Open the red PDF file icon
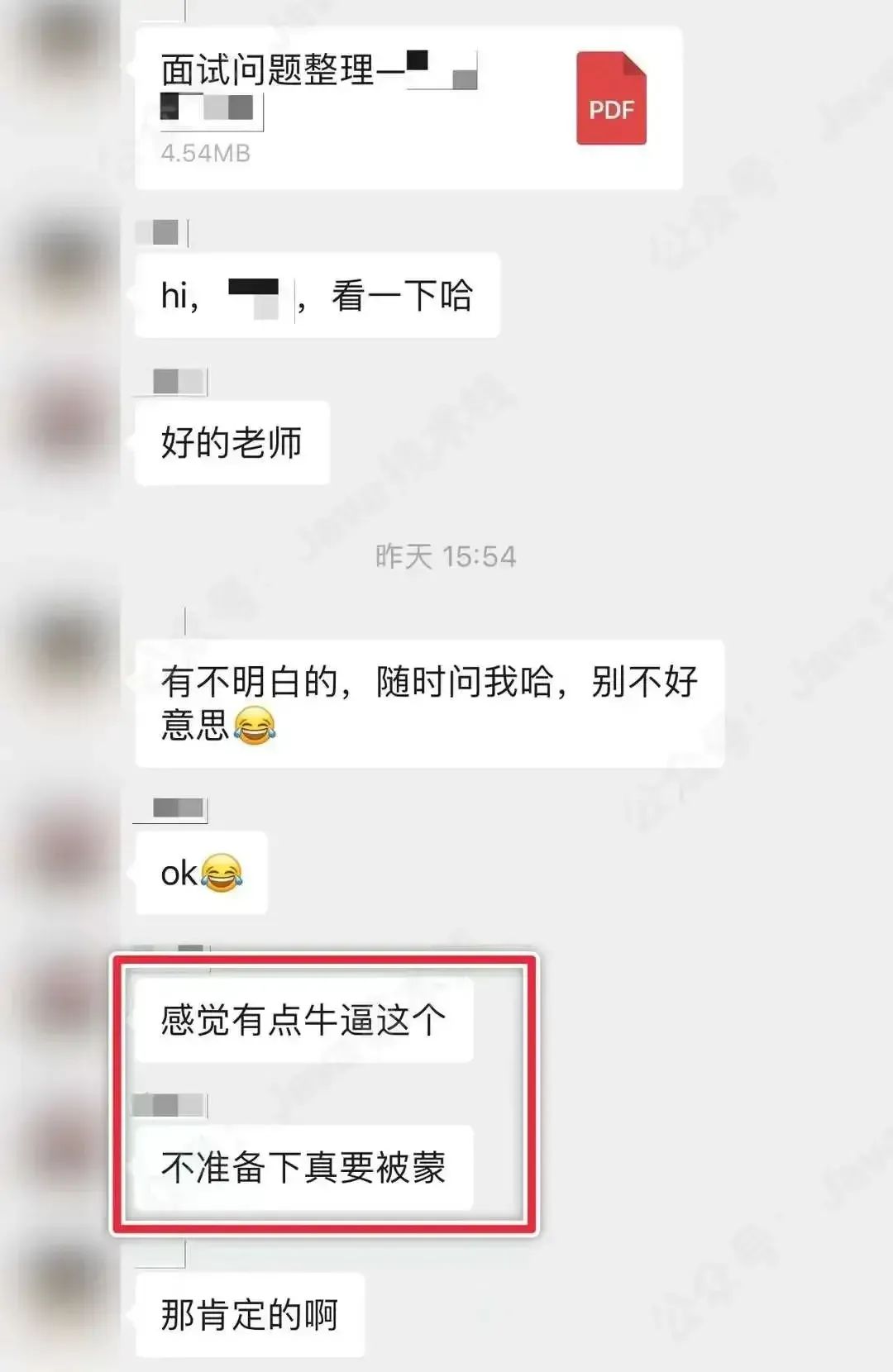 (611, 98)
